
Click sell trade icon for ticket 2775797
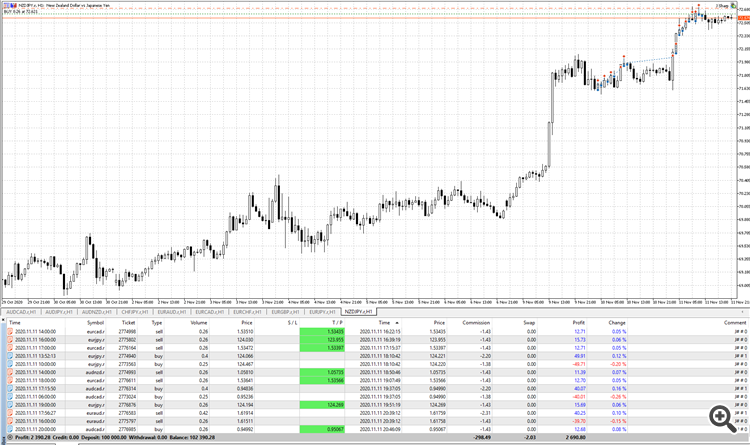pyautogui.click(x=10, y=421)
